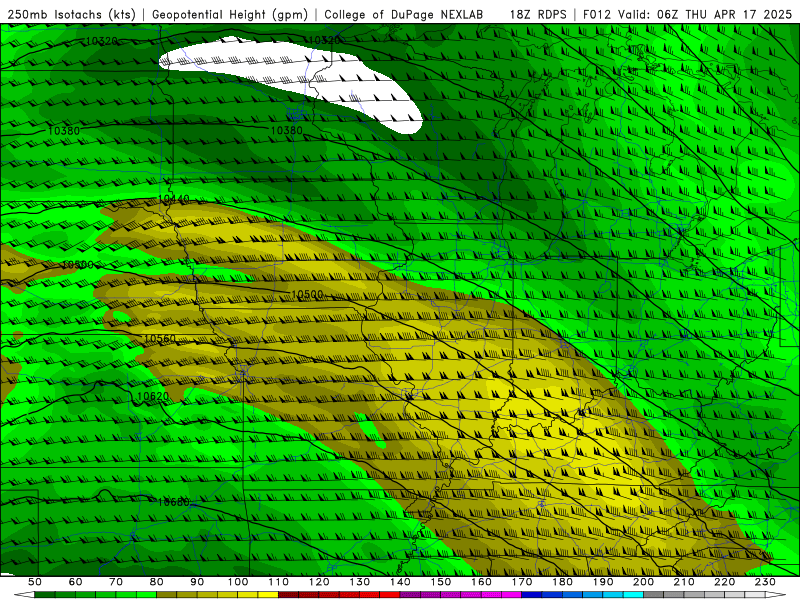Click the "F012" forecast hour label

596,15
